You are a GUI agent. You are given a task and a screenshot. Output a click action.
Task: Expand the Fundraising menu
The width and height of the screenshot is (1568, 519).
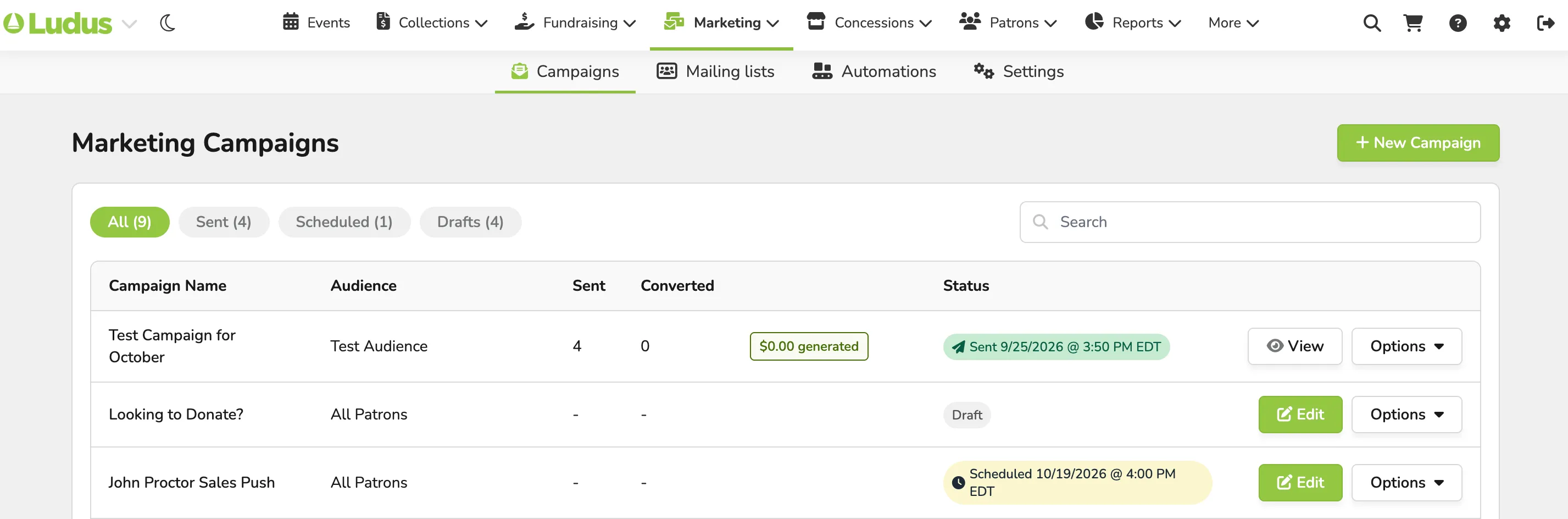coord(575,23)
